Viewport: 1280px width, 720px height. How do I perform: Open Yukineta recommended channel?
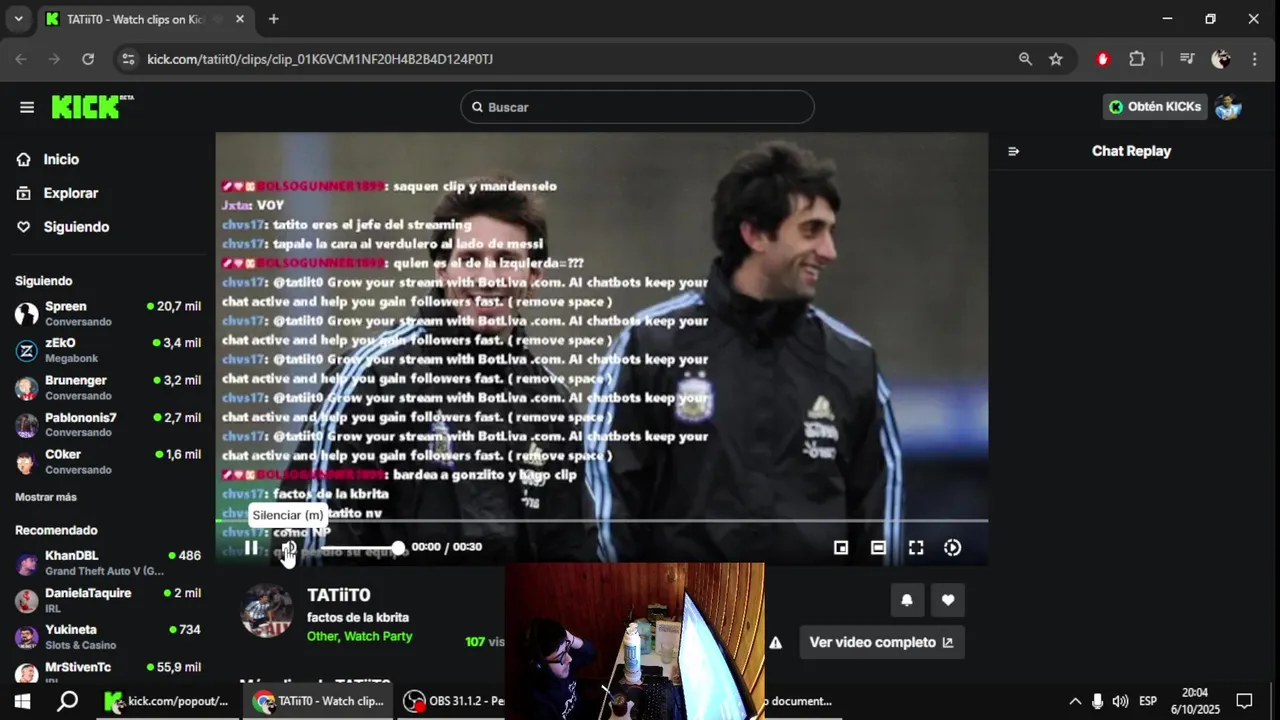point(108,637)
